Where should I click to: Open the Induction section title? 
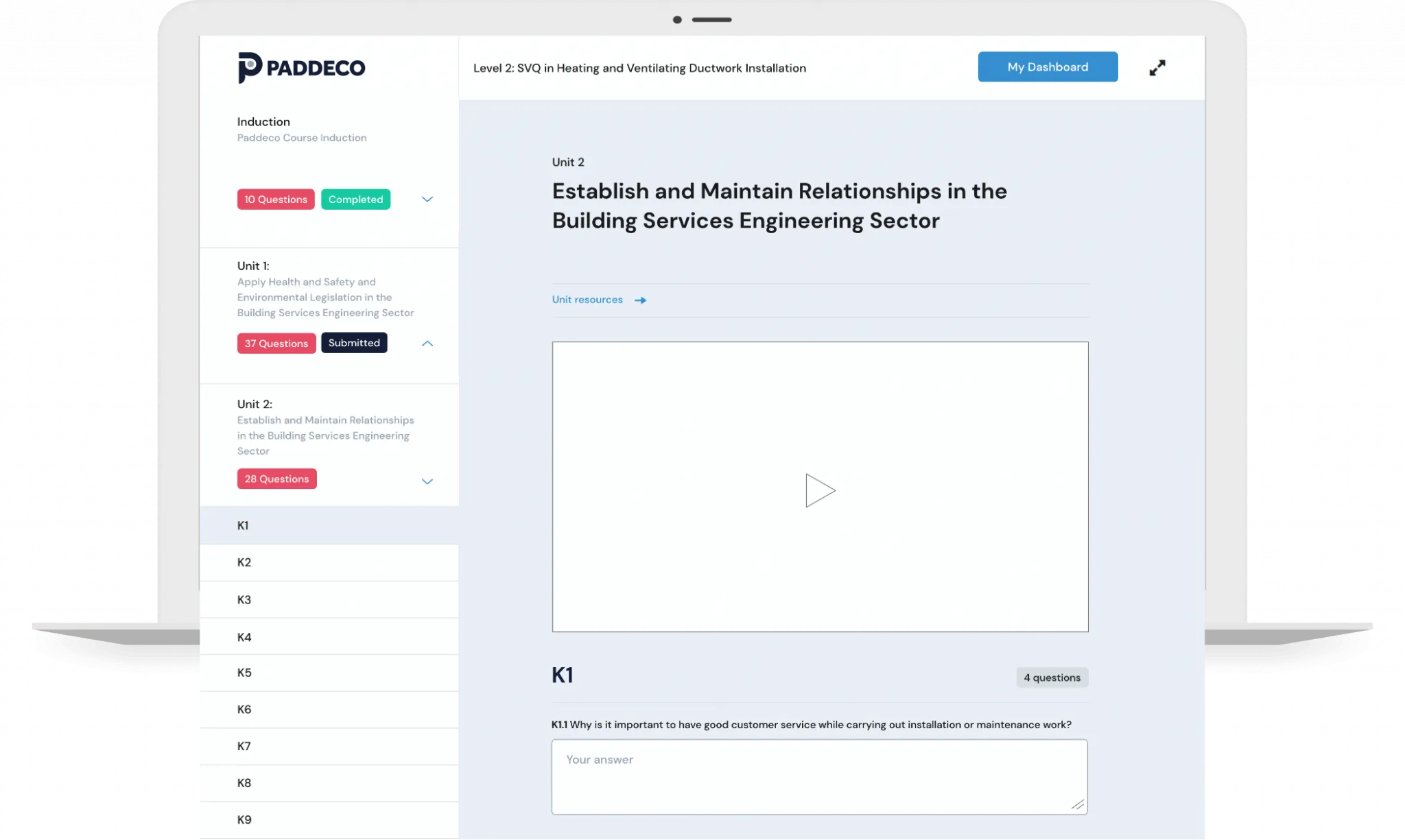263,121
